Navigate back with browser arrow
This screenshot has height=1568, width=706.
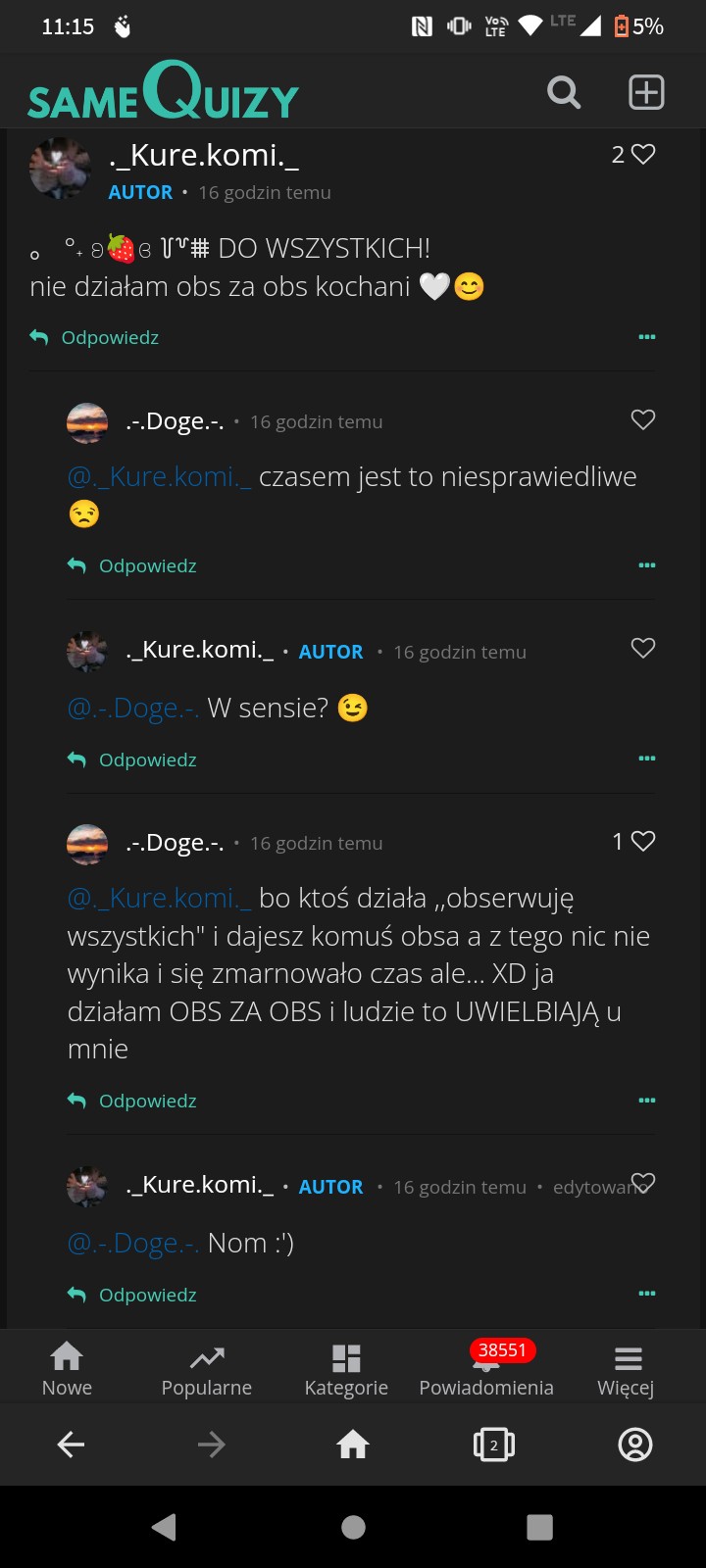(x=71, y=1445)
